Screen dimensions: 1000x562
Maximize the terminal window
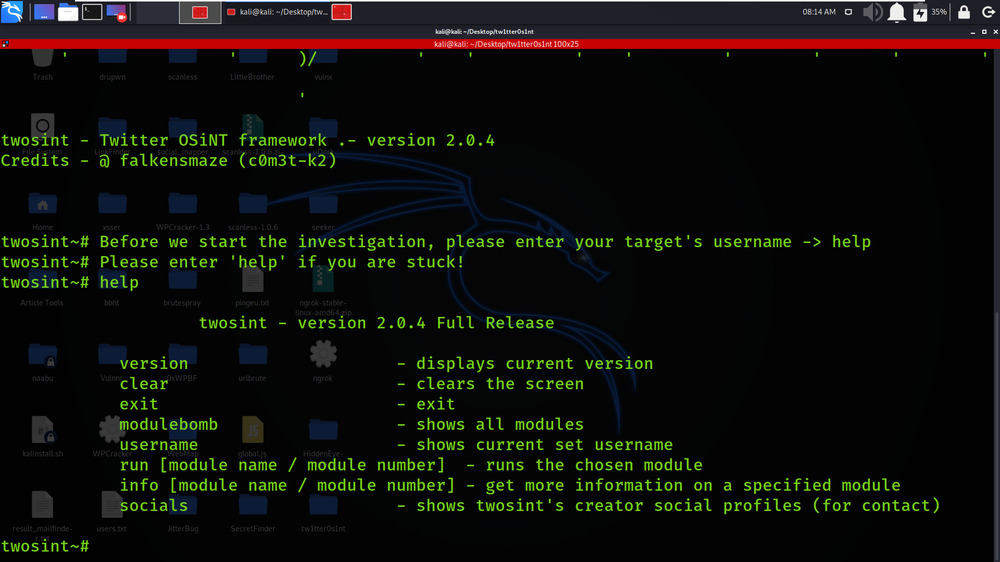pos(984,32)
